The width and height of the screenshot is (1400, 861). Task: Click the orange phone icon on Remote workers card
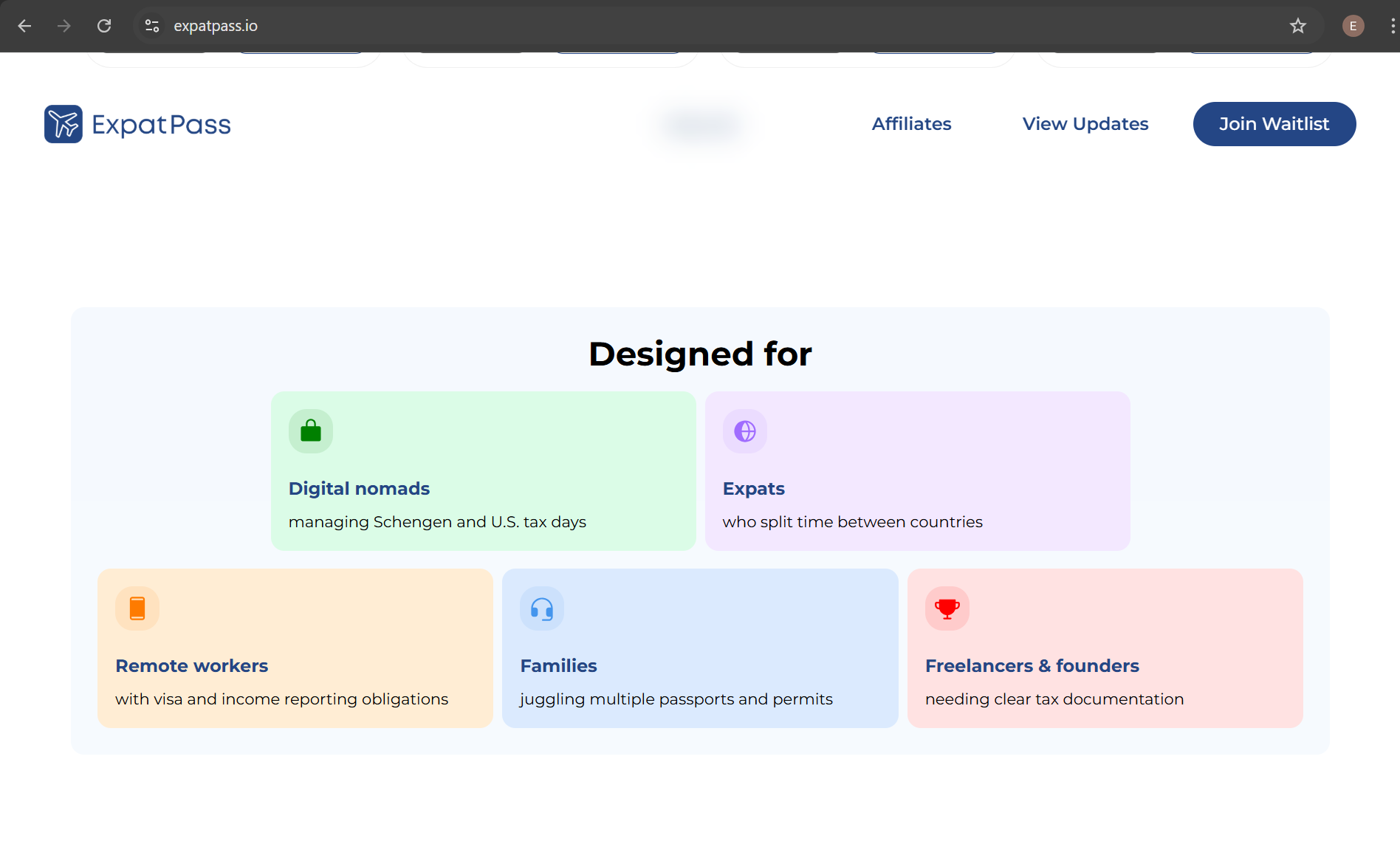pyautogui.click(x=136, y=608)
